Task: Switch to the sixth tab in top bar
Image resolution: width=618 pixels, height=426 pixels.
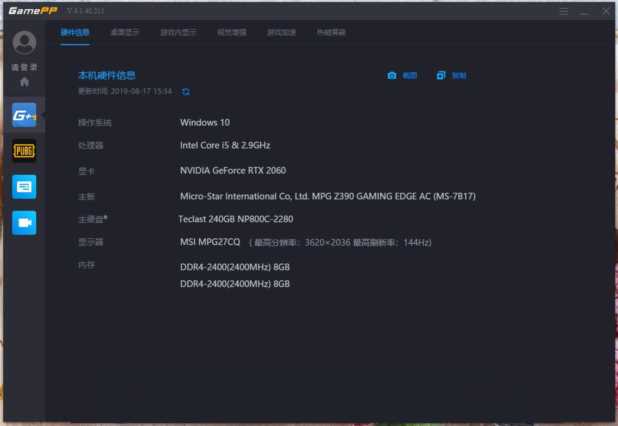Action: 331,32
